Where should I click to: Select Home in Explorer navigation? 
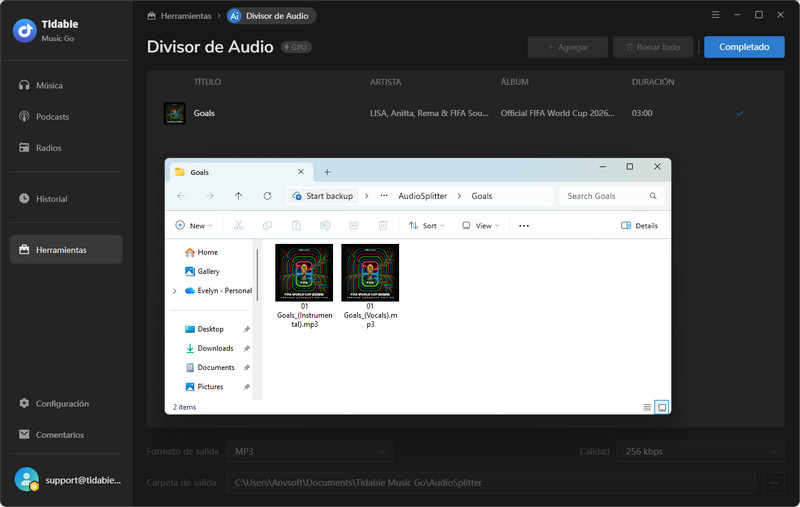pyautogui.click(x=201, y=252)
